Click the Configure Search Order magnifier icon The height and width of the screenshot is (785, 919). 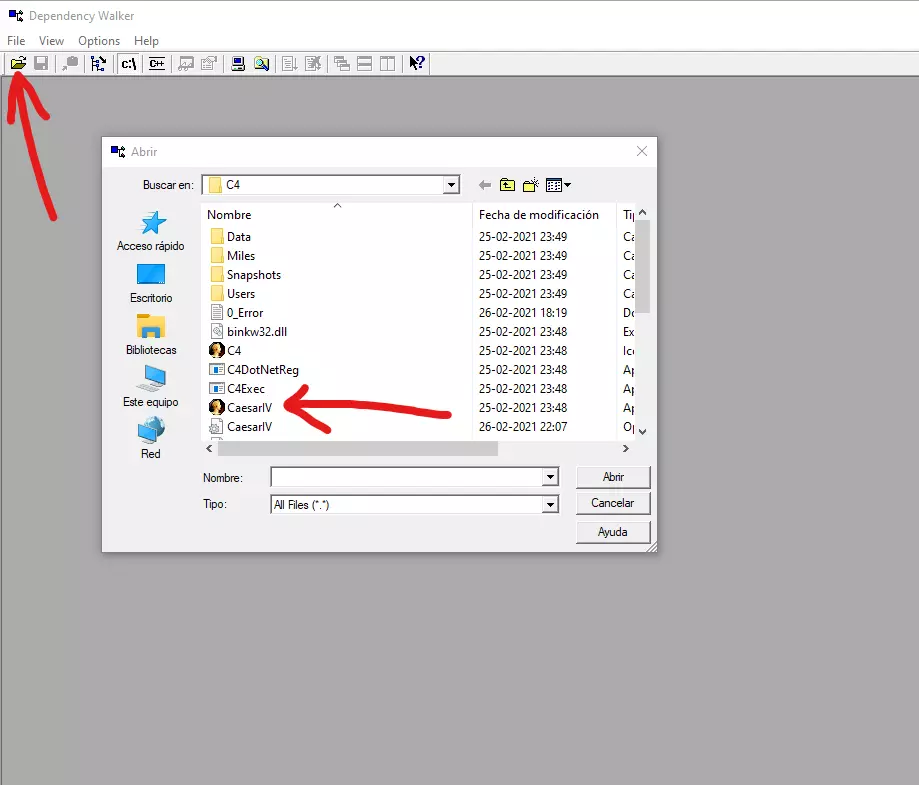pyautogui.click(x=261, y=63)
